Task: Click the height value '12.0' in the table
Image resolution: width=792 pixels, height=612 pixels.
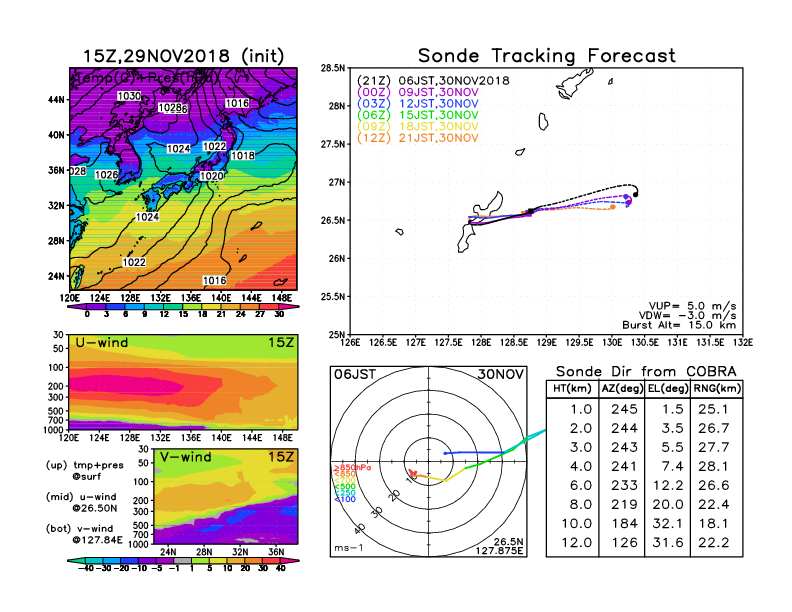Action: (x=576, y=543)
